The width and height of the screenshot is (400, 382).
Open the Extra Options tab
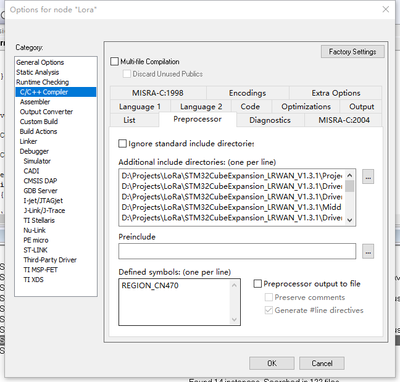[336, 93]
